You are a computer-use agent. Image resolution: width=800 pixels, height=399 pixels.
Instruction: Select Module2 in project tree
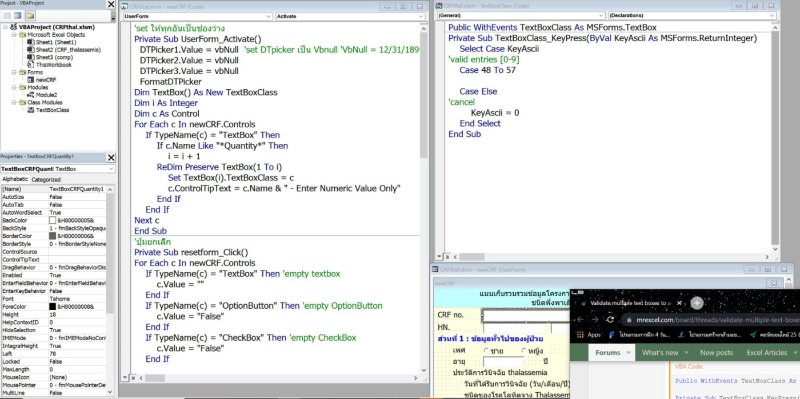point(42,95)
